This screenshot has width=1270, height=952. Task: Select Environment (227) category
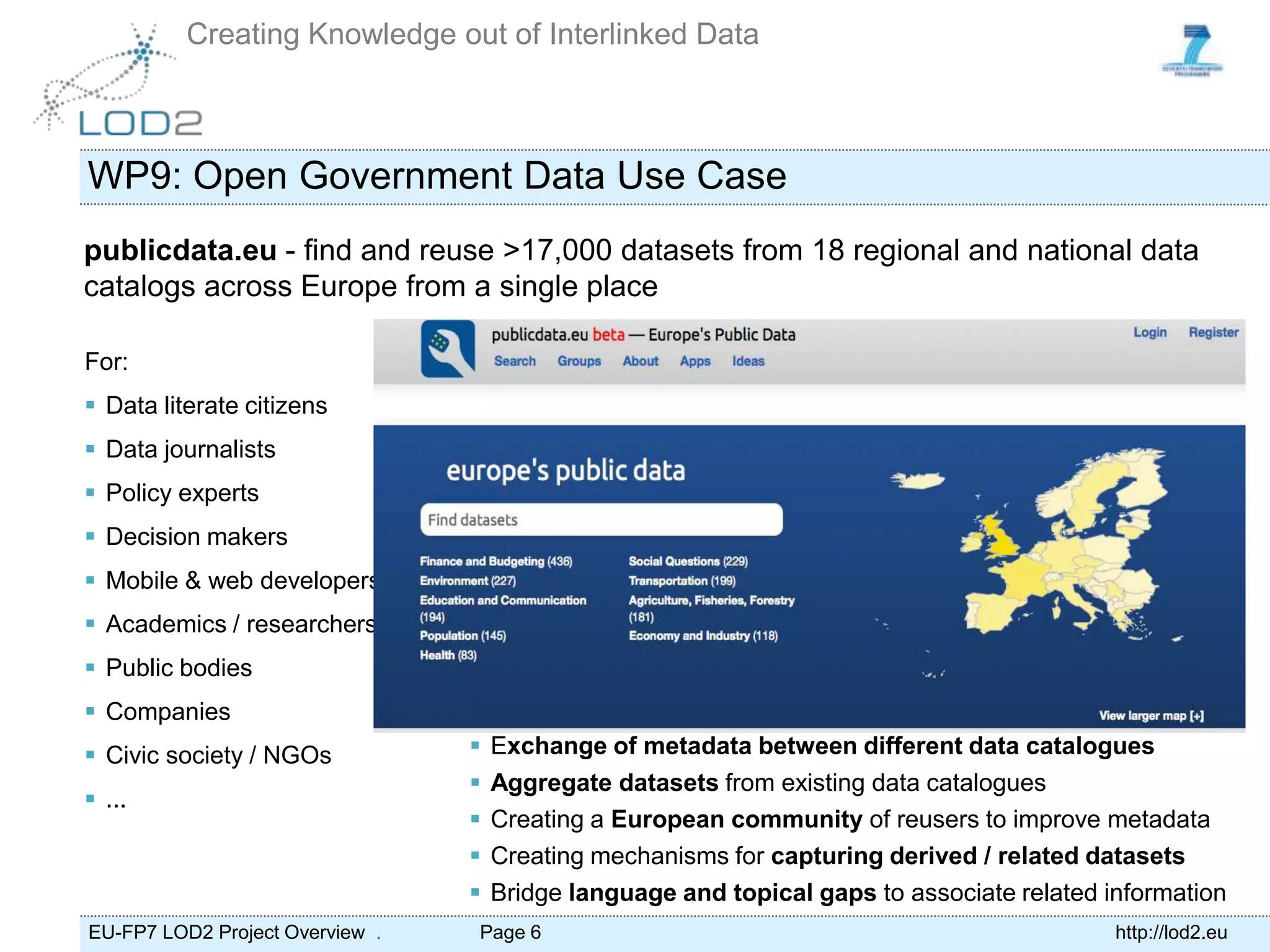[468, 581]
